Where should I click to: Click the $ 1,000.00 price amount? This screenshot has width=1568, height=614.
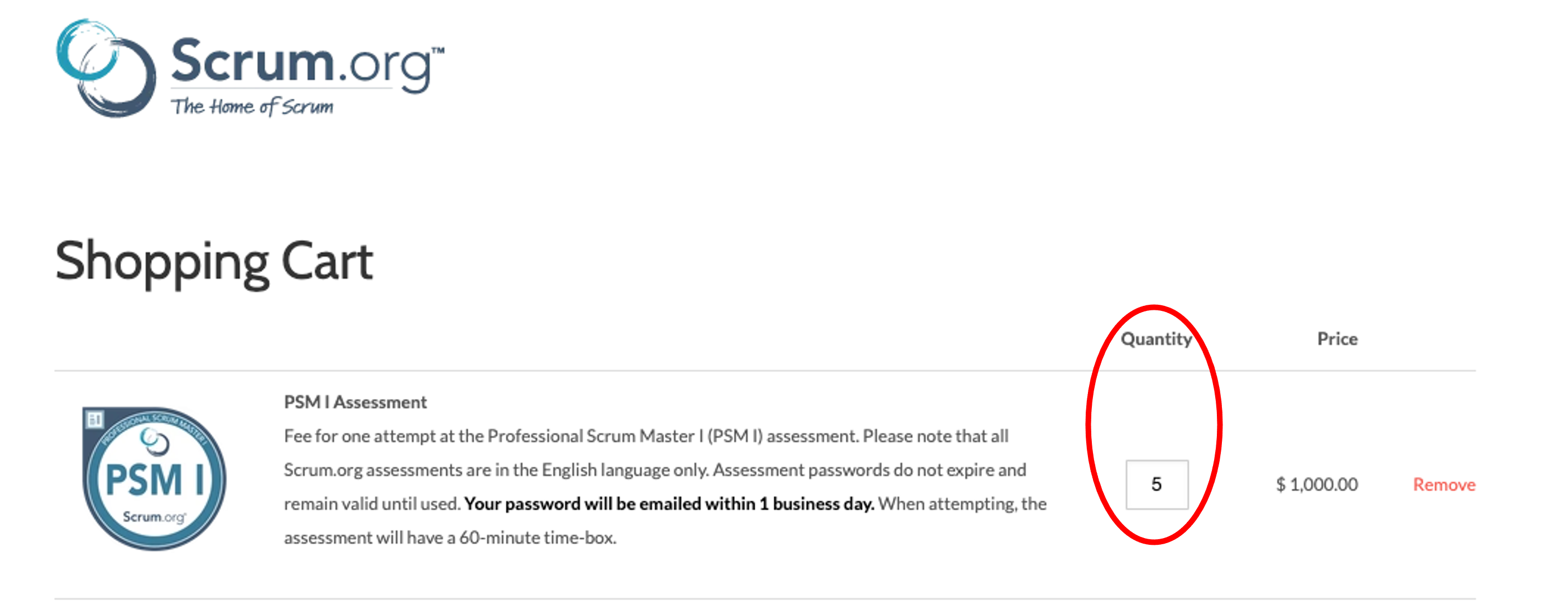1317,485
